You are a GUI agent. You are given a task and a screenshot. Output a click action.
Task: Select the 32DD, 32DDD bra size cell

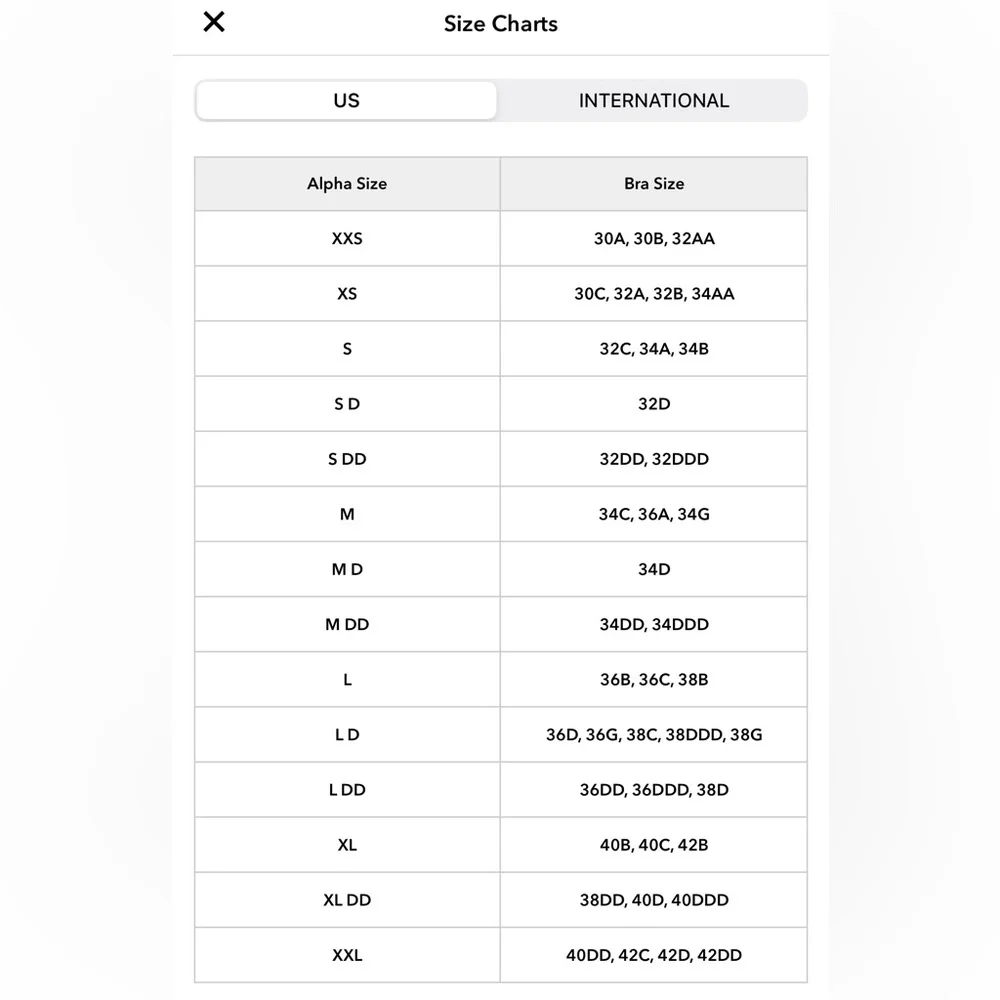654,459
